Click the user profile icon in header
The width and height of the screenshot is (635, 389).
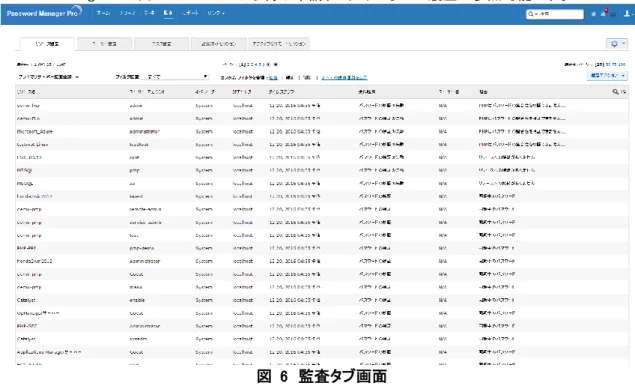tap(627, 14)
